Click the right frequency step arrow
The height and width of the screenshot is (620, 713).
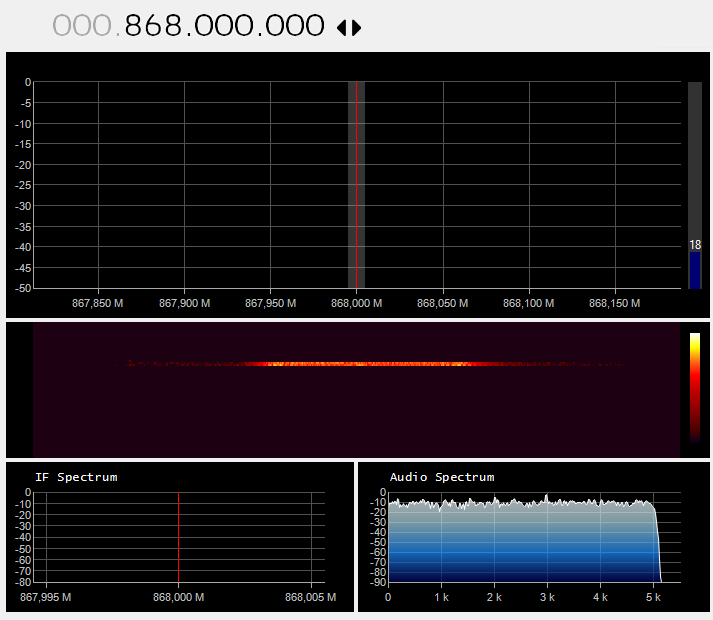pyautogui.click(x=356, y=28)
